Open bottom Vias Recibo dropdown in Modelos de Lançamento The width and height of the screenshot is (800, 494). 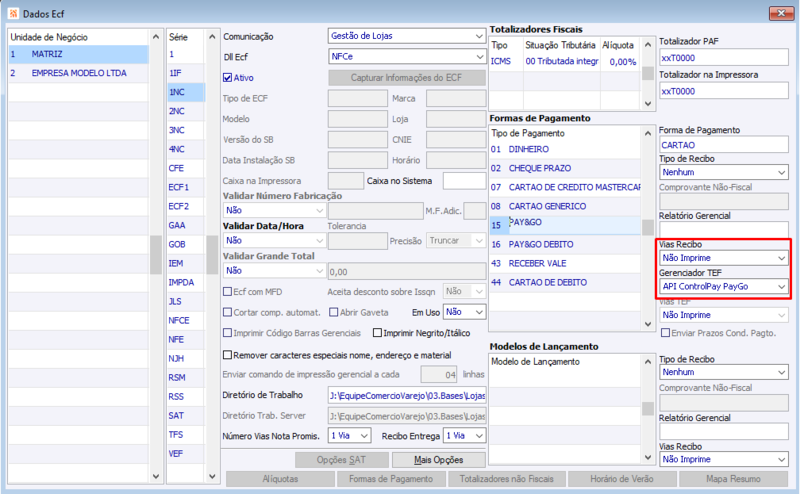[x=723, y=459]
